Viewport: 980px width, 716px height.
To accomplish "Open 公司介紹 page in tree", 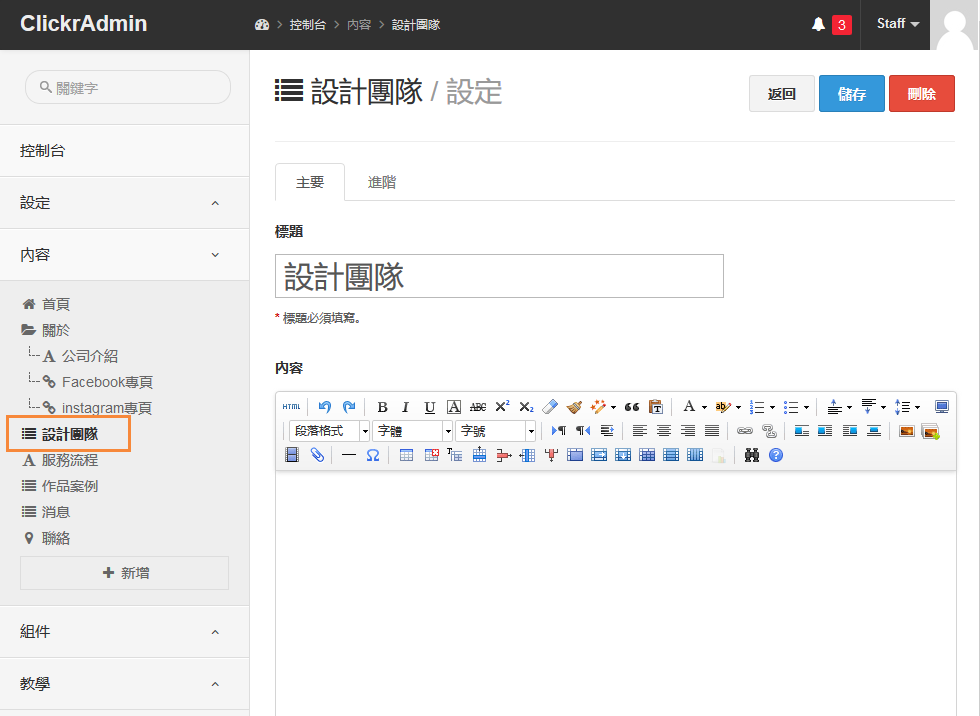I will (89, 356).
